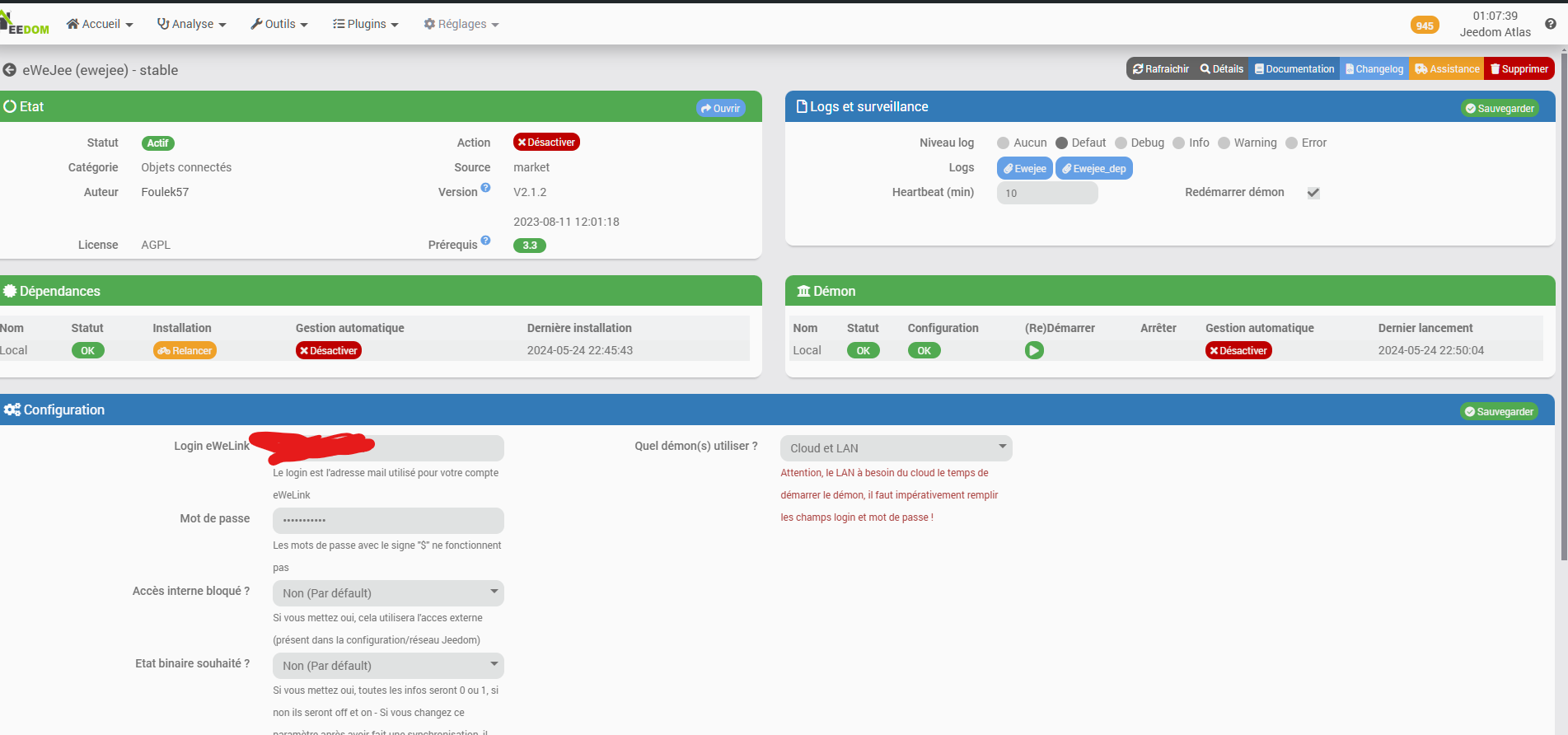Click the date 2023-08-11 12:01:18
The height and width of the screenshot is (735, 1568).
pos(566,222)
